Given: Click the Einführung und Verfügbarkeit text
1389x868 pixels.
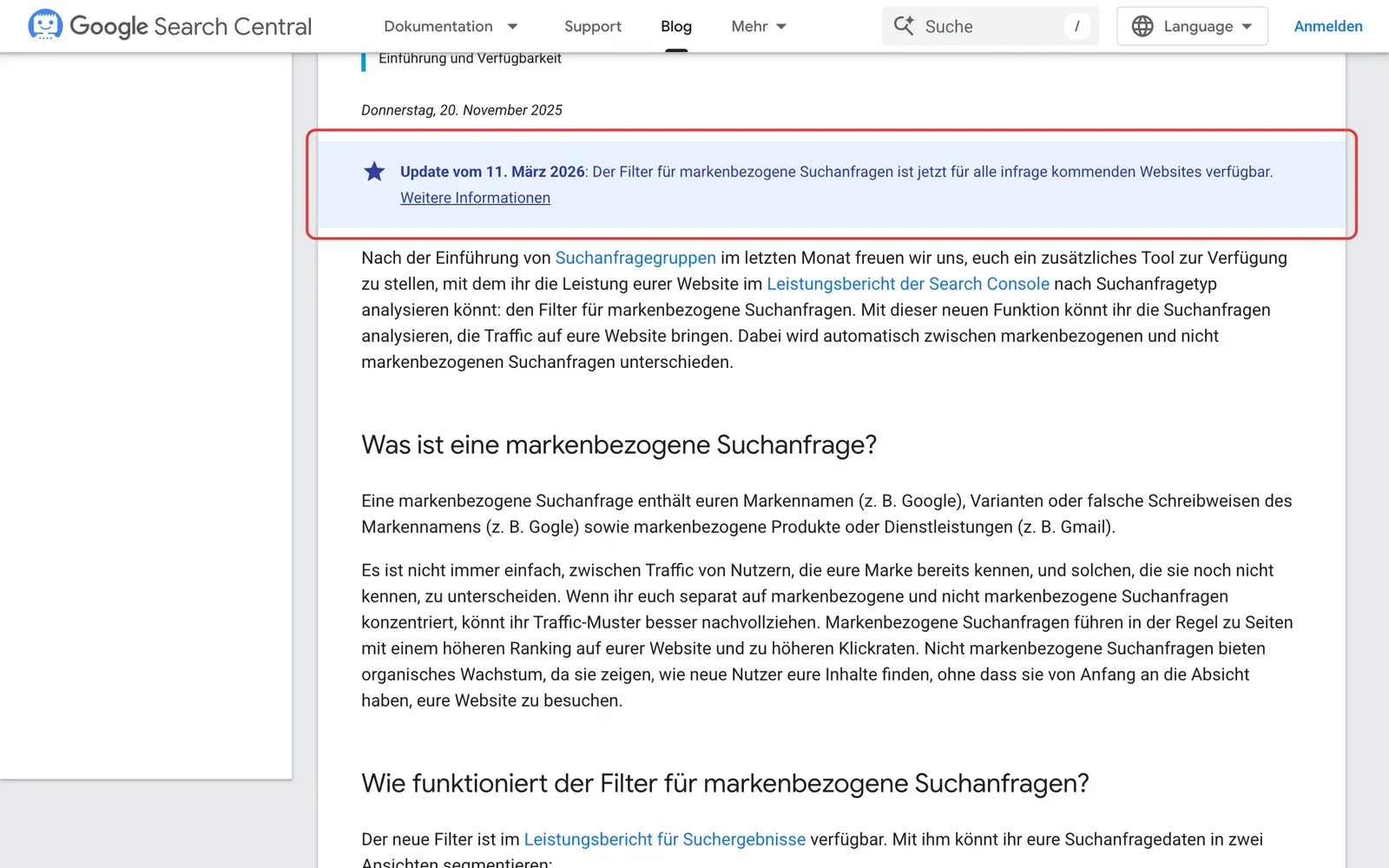Looking at the screenshot, I should pyautogui.click(x=470, y=59).
